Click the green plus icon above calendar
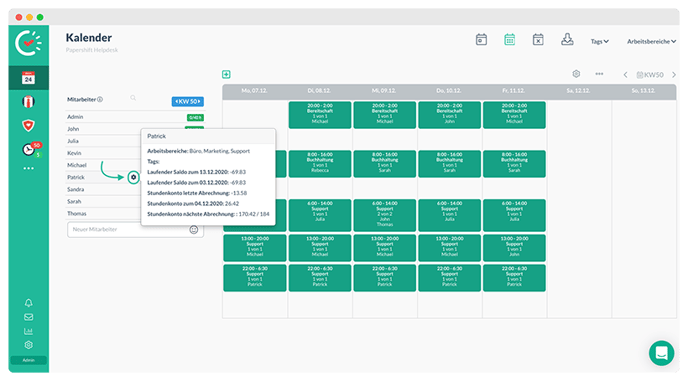 pyautogui.click(x=226, y=74)
